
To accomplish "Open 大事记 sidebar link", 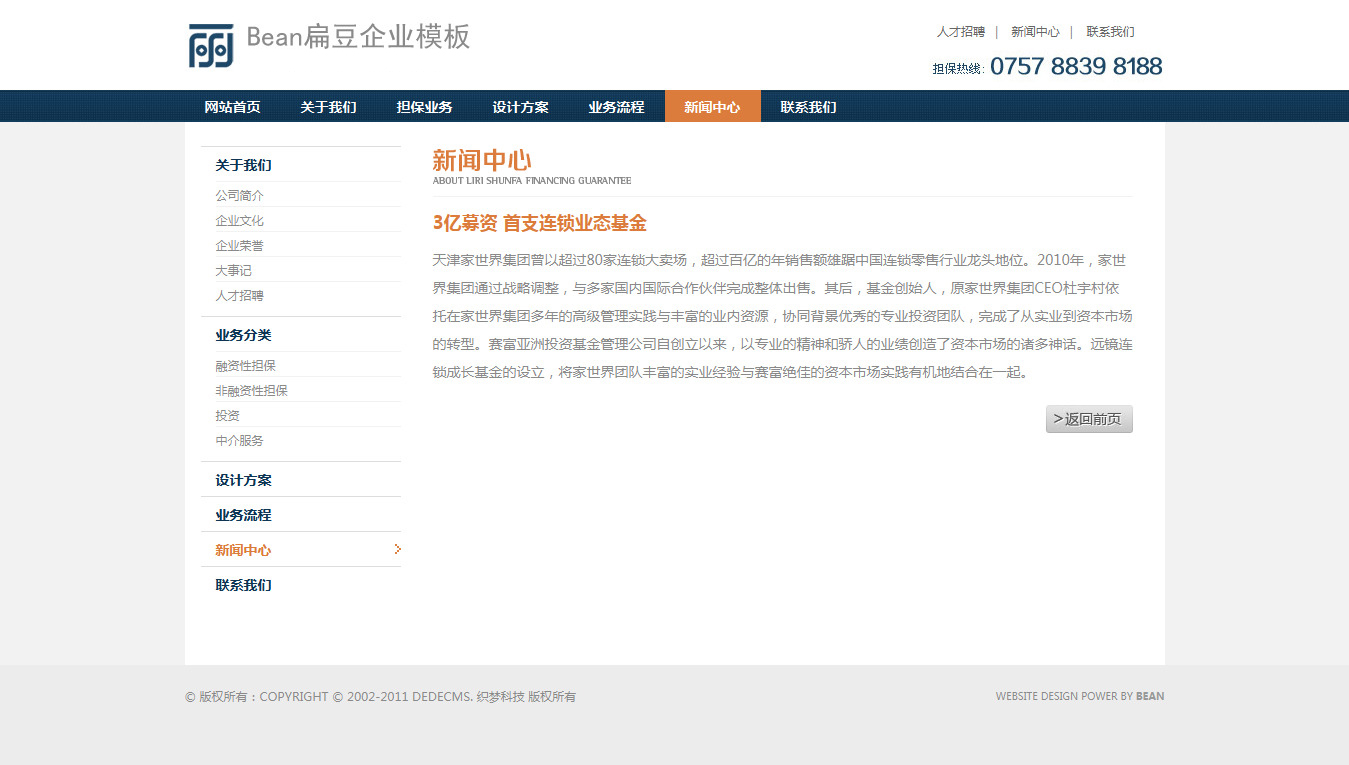I will point(233,271).
